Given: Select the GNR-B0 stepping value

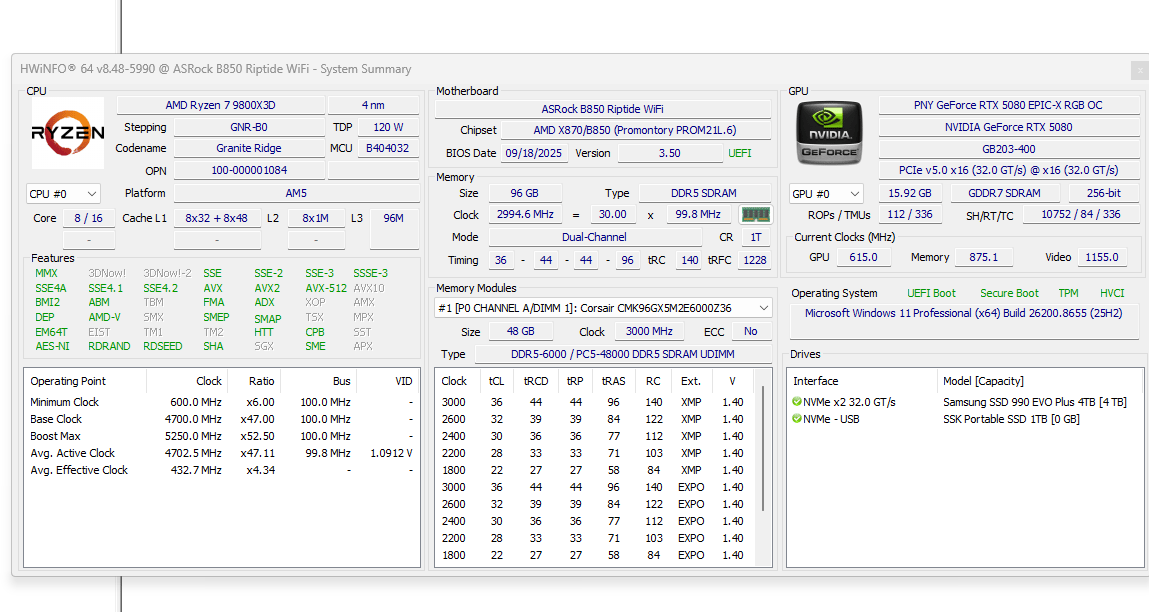Looking at the screenshot, I should pyautogui.click(x=249, y=127).
